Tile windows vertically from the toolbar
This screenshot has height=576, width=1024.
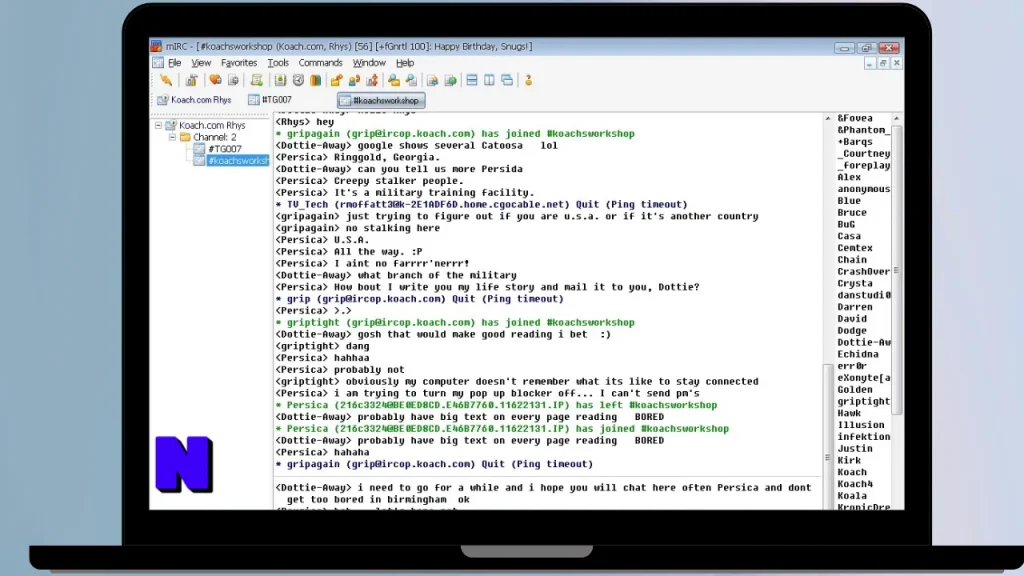click(x=489, y=80)
